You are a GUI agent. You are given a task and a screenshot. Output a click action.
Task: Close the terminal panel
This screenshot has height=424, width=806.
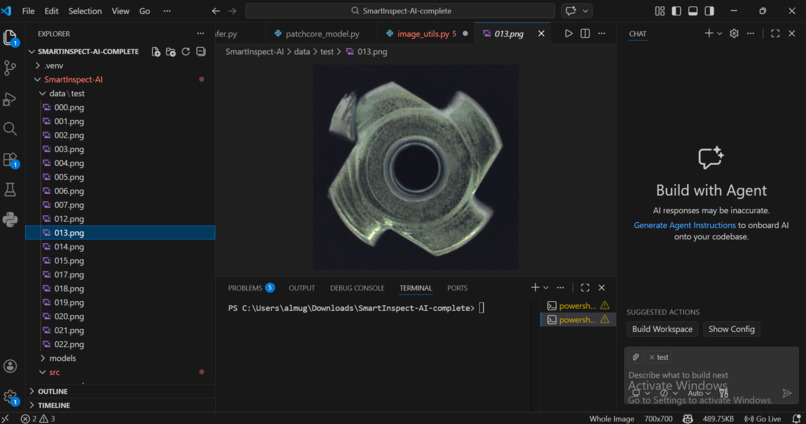click(601, 288)
